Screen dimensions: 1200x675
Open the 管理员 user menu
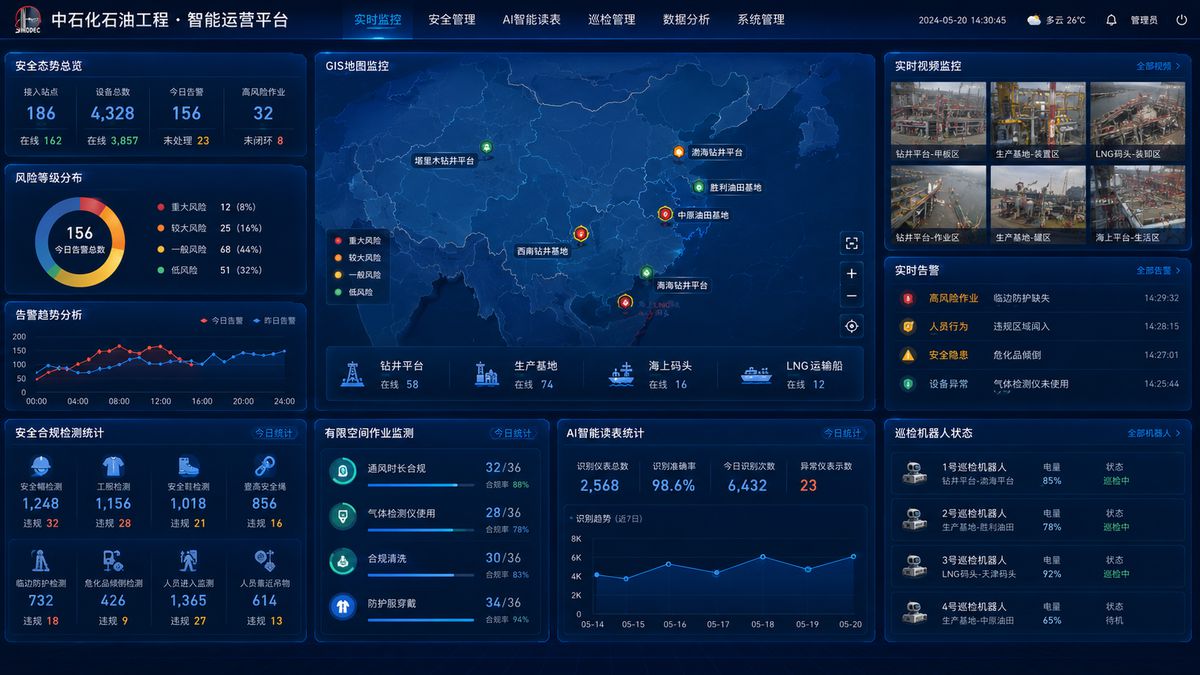coord(1144,20)
